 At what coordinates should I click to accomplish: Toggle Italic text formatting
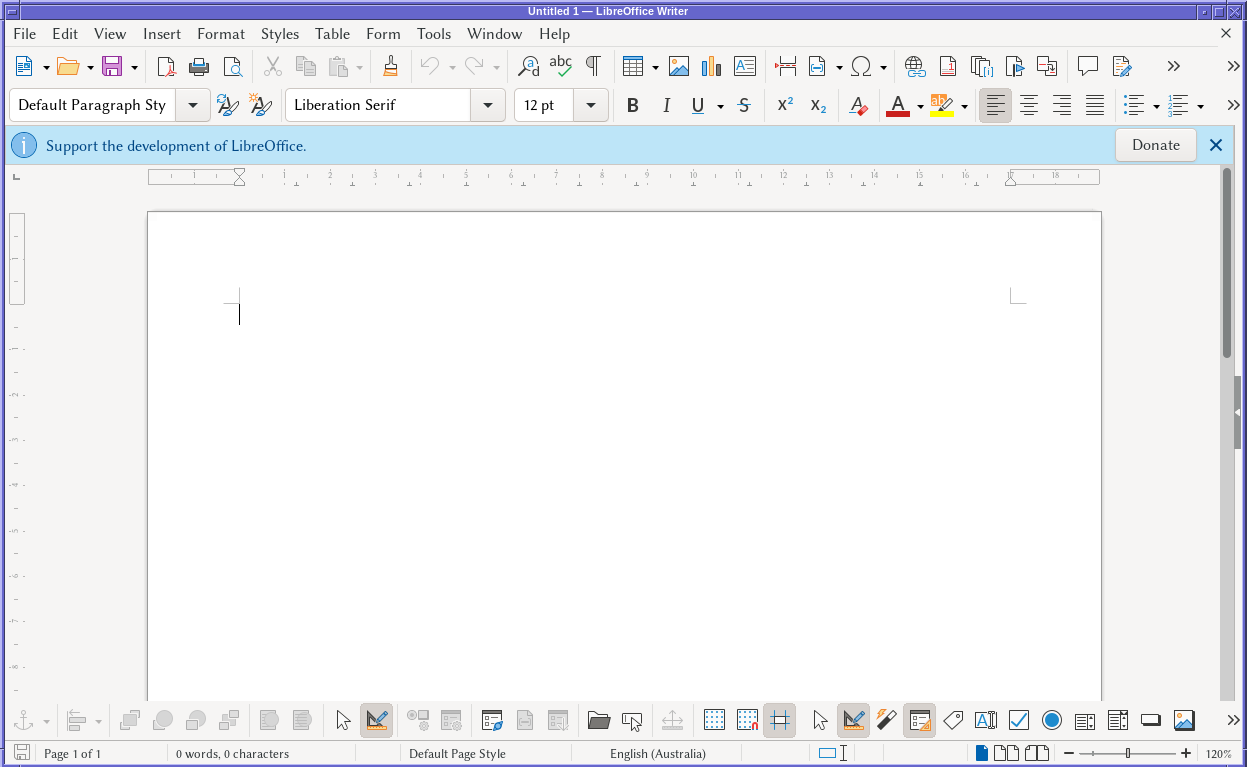click(666, 106)
